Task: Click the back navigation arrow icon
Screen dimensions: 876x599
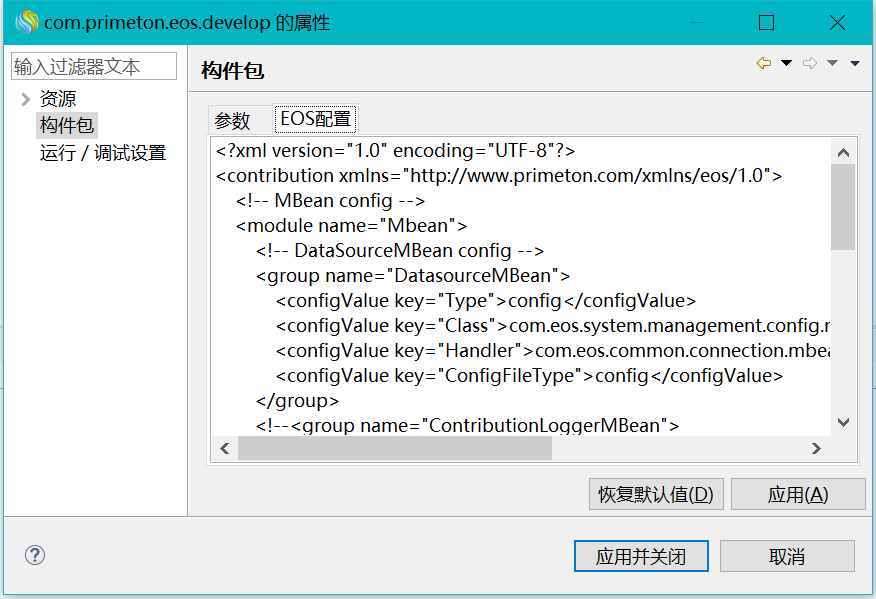Action: pos(764,63)
